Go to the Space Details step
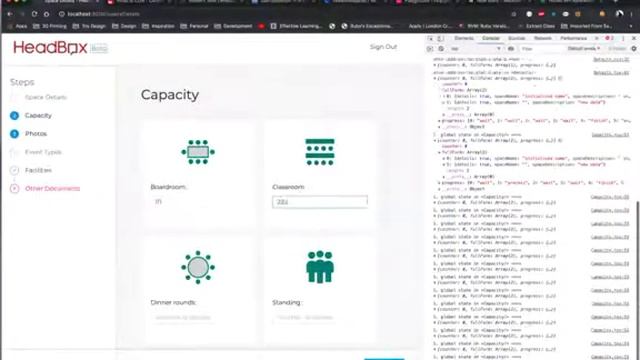640x360 pixels. (46, 97)
